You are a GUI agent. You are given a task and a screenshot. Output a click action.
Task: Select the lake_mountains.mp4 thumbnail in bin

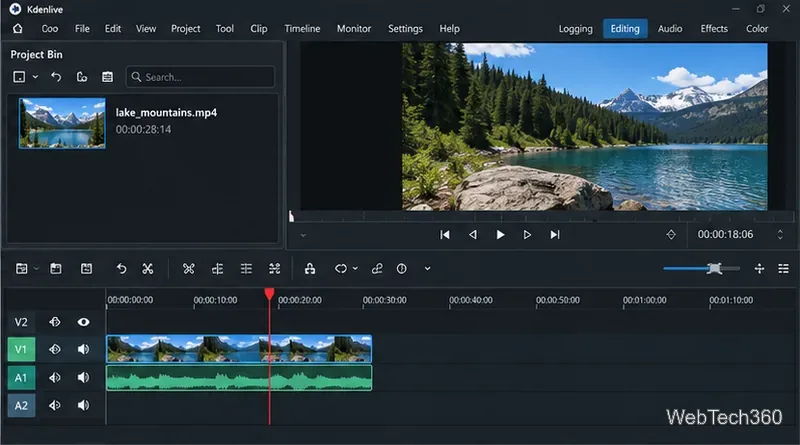point(62,123)
